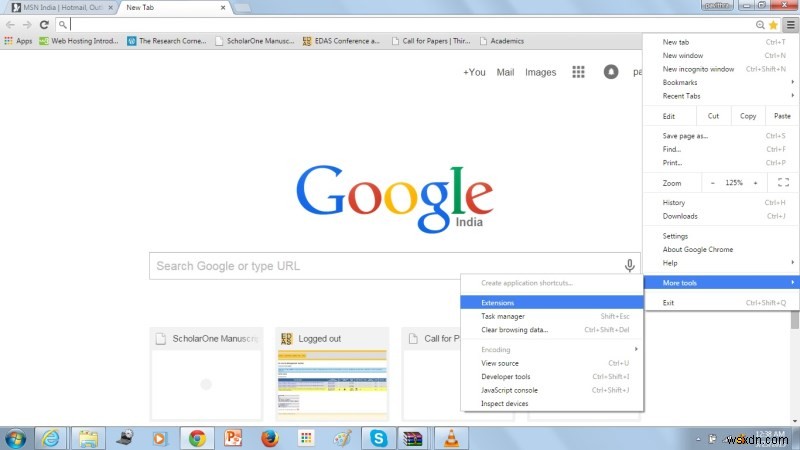
Task: Increase zoom with the plus button
Action: coord(756,183)
